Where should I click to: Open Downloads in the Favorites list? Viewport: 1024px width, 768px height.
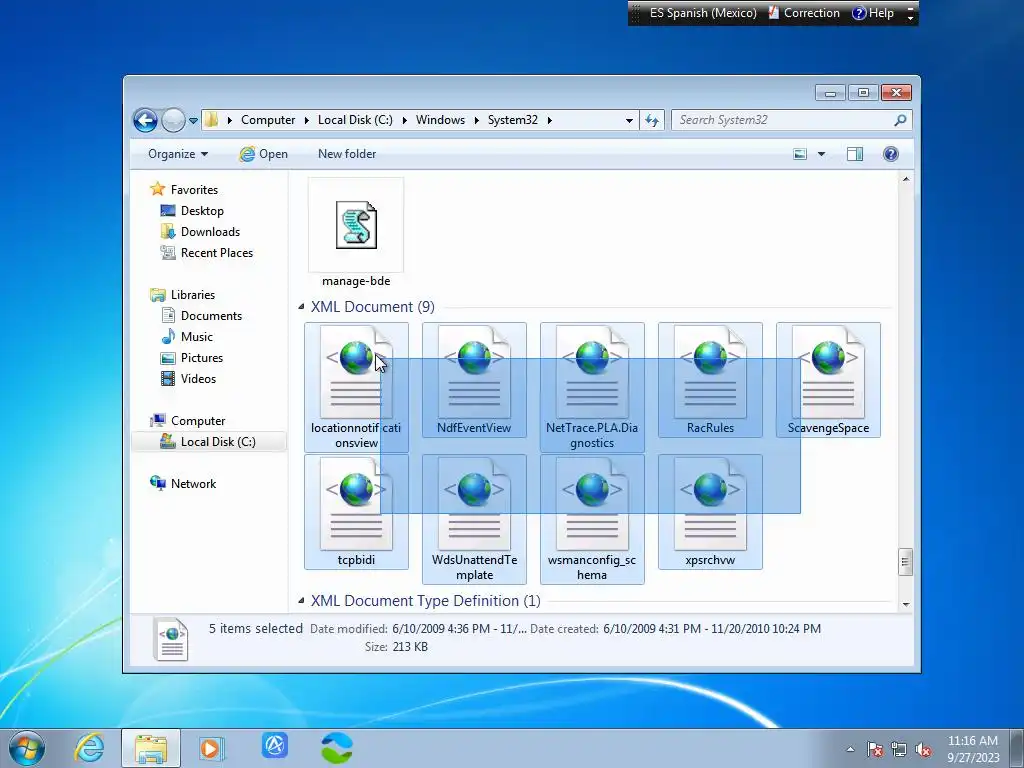[210, 232]
